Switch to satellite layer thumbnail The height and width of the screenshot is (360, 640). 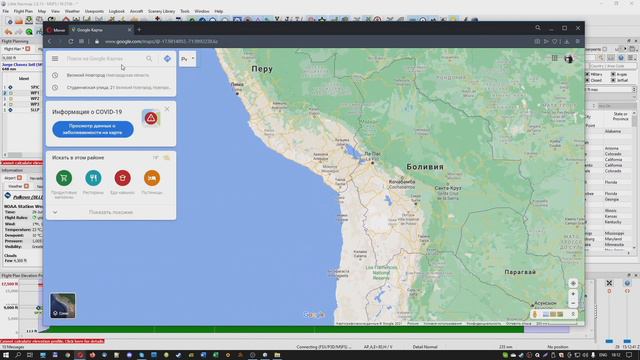pos(63,305)
